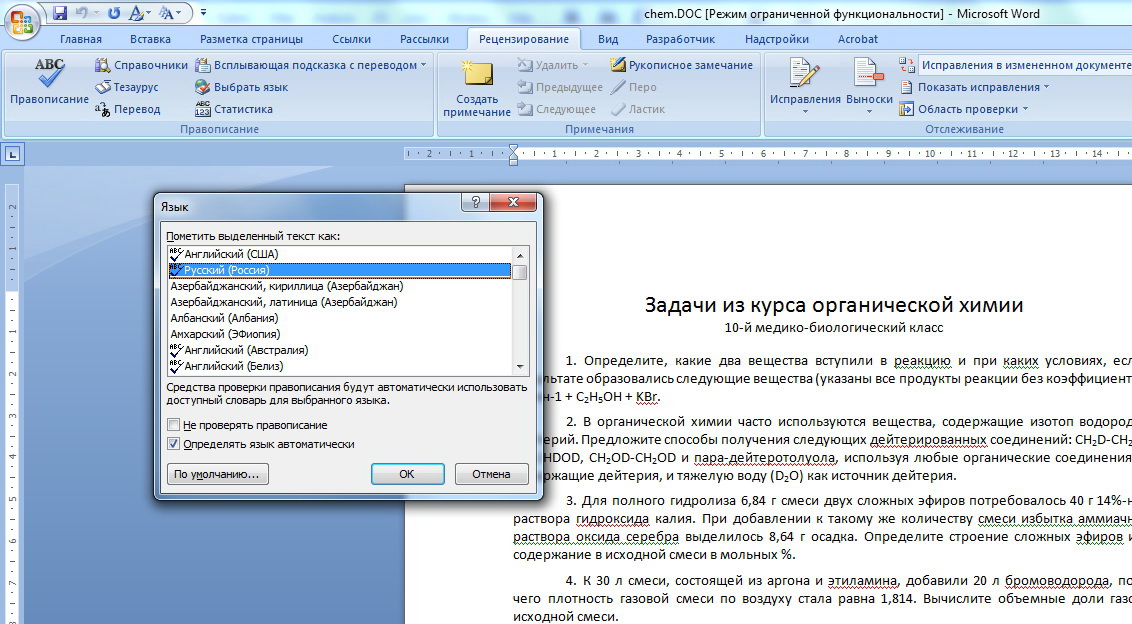This screenshot has height=624, width=1132.
Task: Switch to the Главная tab
Action: (81, 39)
